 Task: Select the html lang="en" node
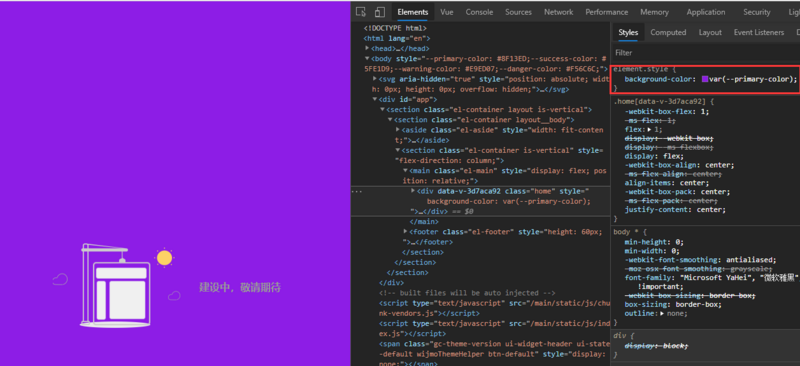pyautogui.click(x=397, y=38)
